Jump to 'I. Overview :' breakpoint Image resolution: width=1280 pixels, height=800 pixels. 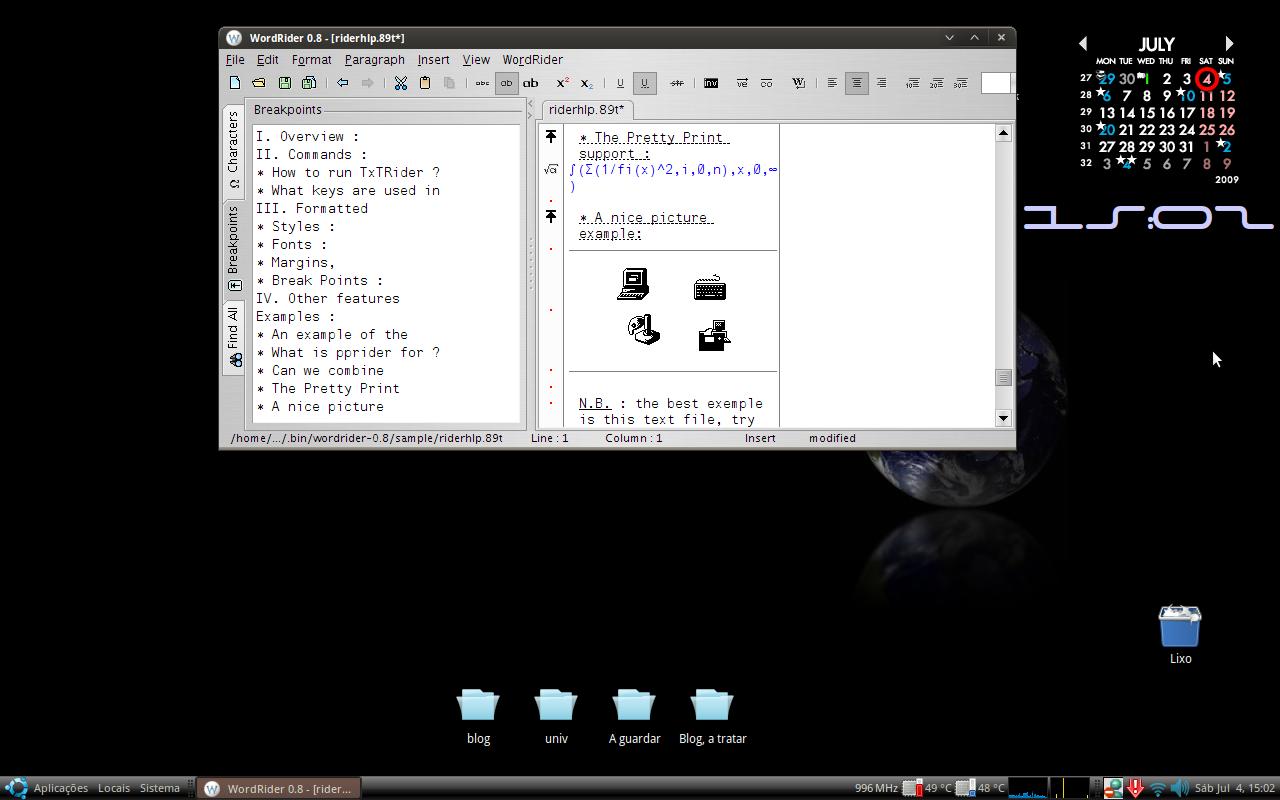coord(307,136)
